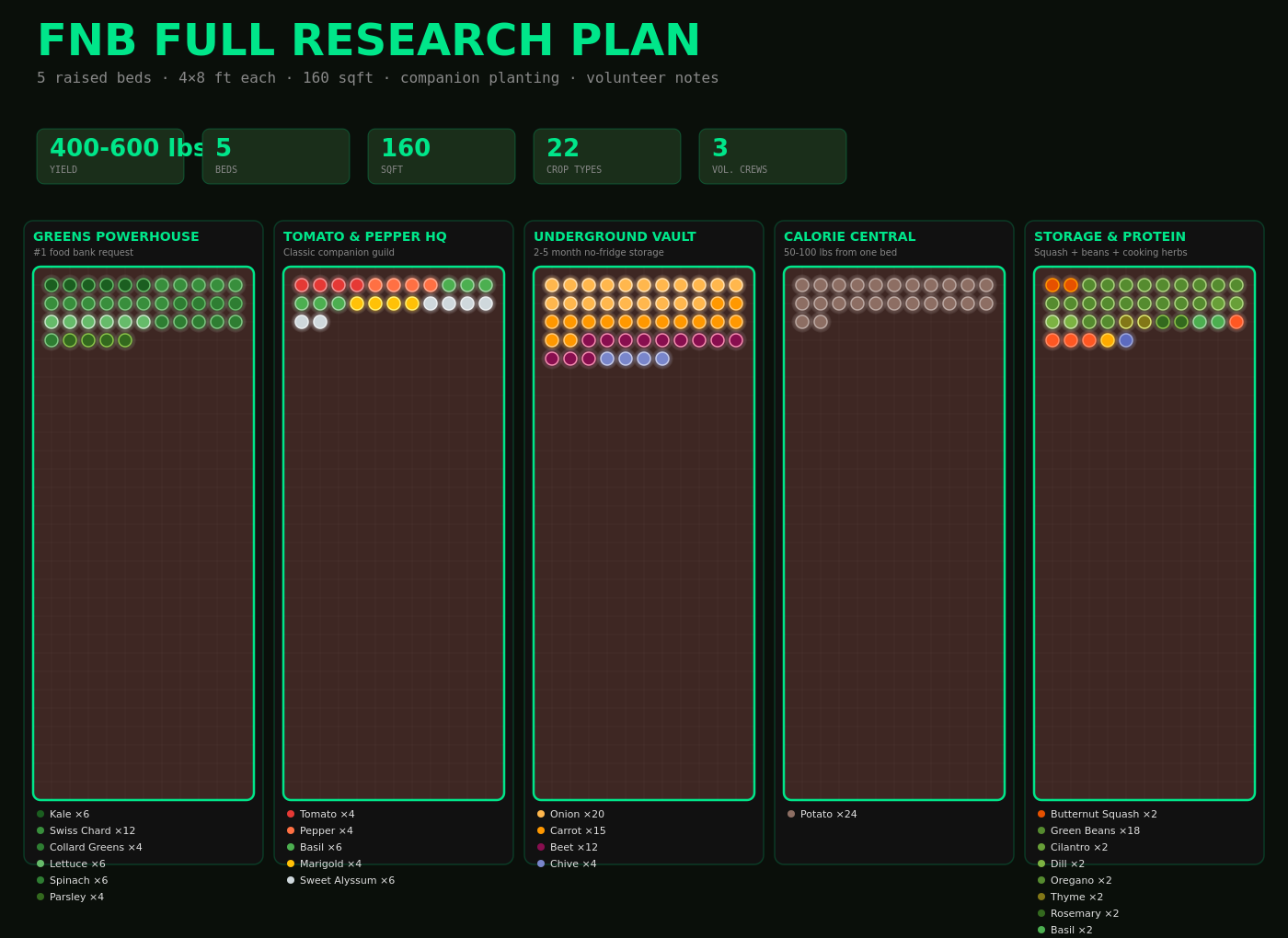Click 'Squash + beans + cooking herbs' note

[x=1110, y=252]
